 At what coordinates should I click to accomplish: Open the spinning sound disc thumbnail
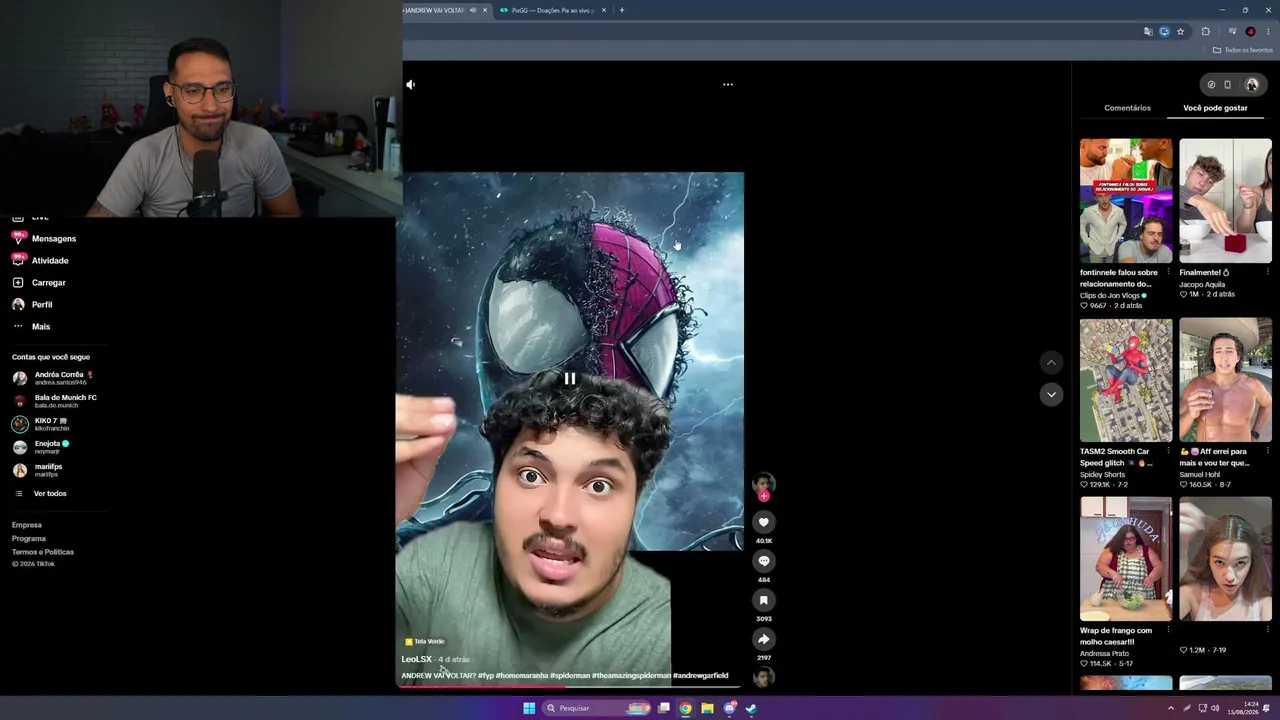[764, 677]
